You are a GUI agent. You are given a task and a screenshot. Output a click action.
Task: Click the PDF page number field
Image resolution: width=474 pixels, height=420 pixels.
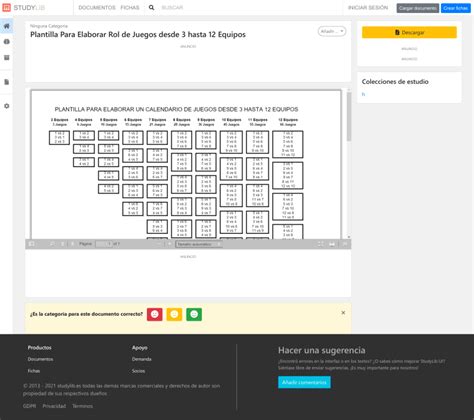[x=104, y=244]
